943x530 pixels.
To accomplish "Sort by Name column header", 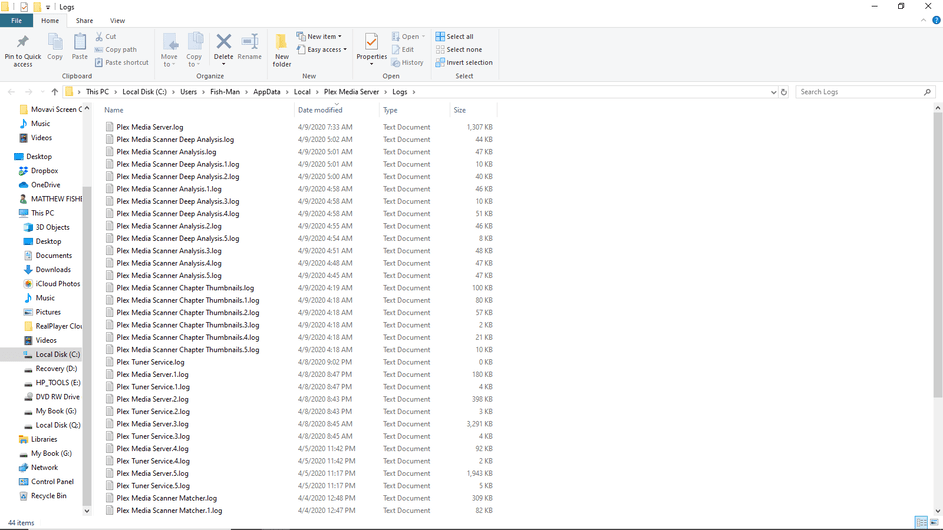I will pyautogui.click(x=197, y=110).
